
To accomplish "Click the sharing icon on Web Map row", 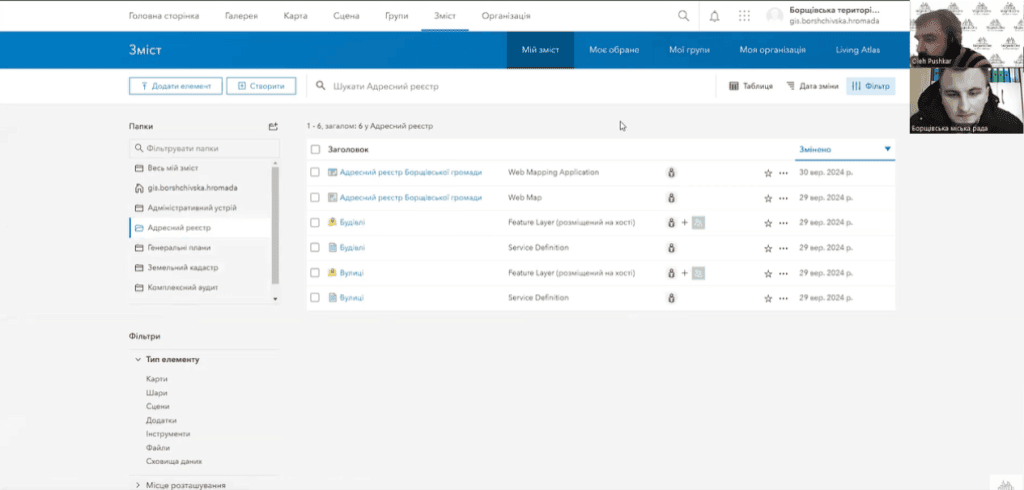I will pos(672,198).
